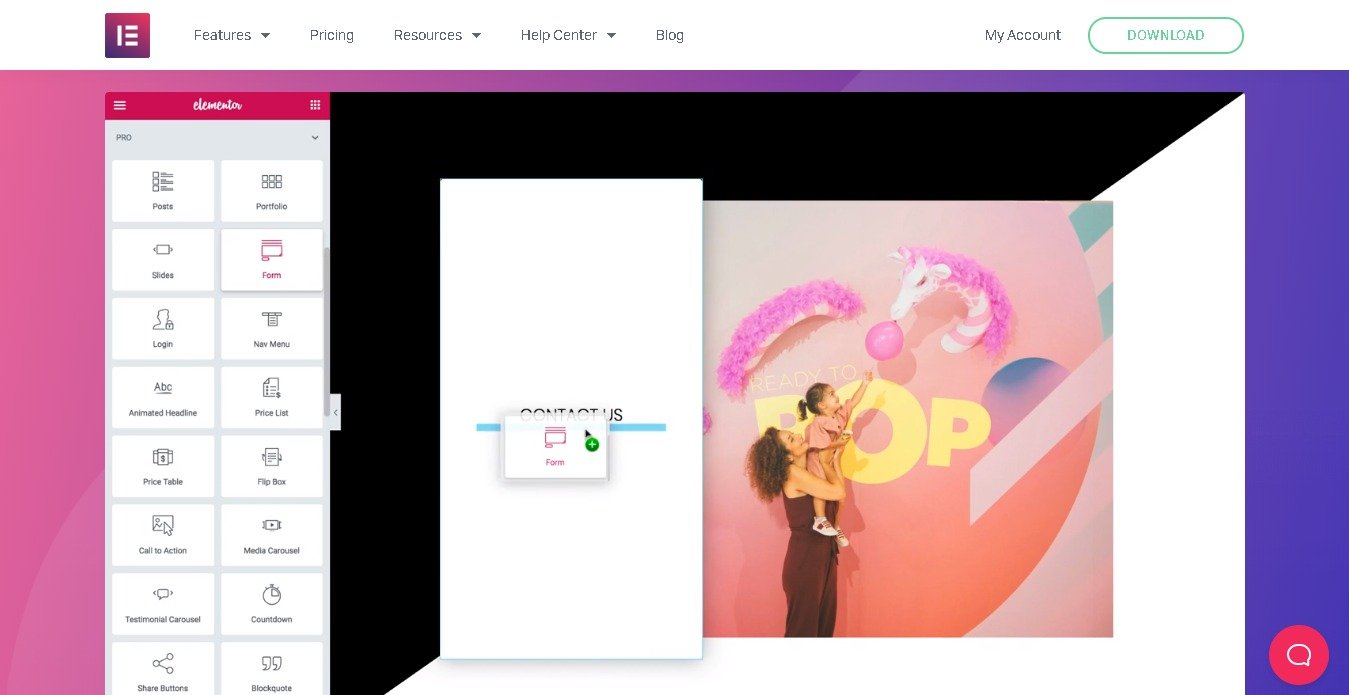1349x695 pixels.
Task: Select the Portfolio widget
Action: (271, 191)
